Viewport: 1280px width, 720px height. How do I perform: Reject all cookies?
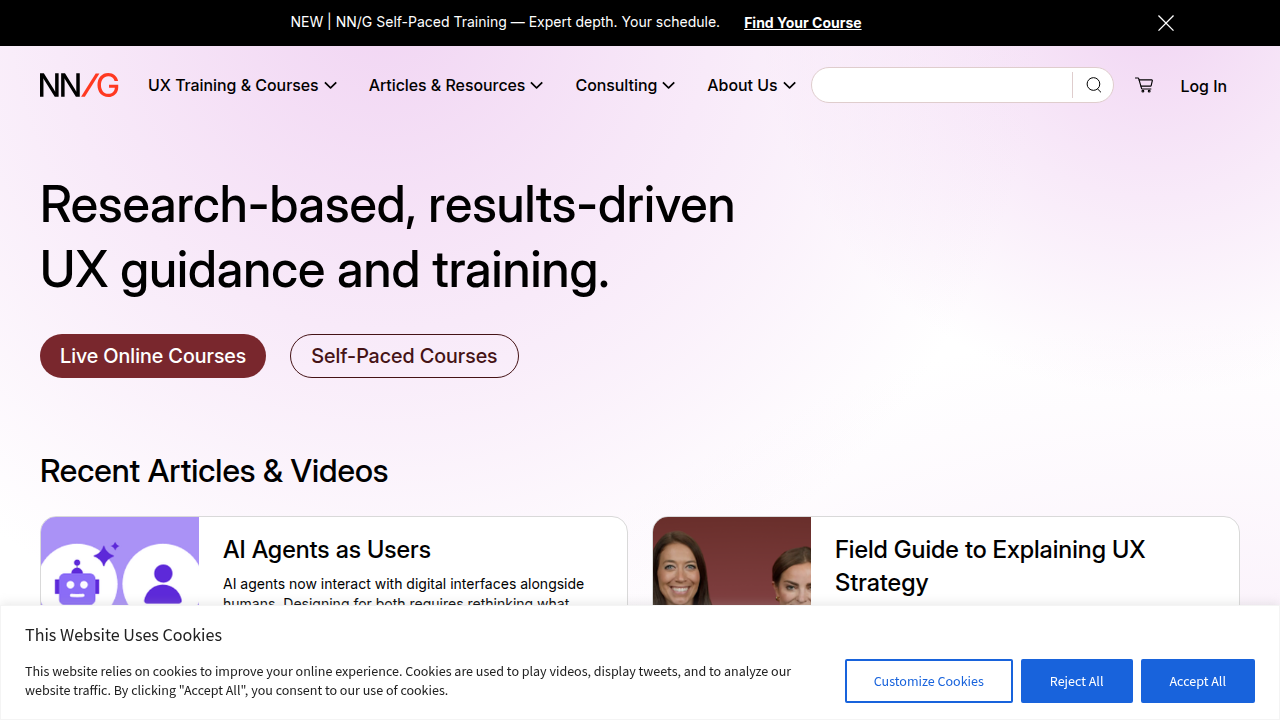(1076, 681)
